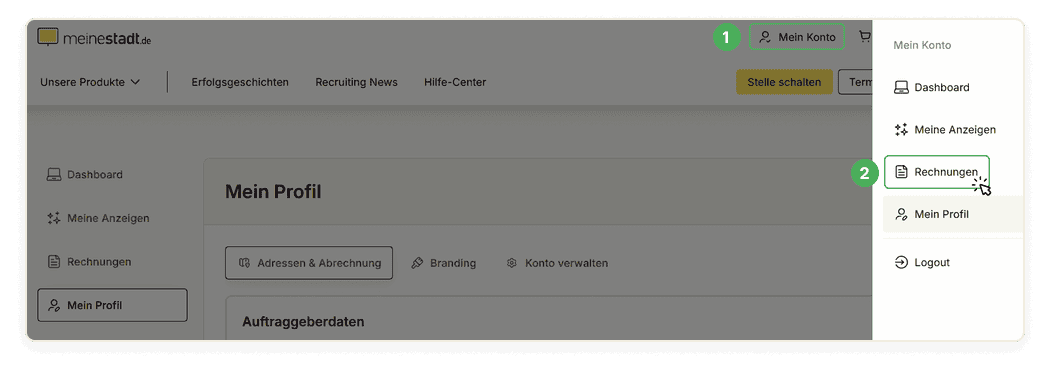Click the Logout arrow icon
1050x374 pixels.
click(x=901, y=262)
